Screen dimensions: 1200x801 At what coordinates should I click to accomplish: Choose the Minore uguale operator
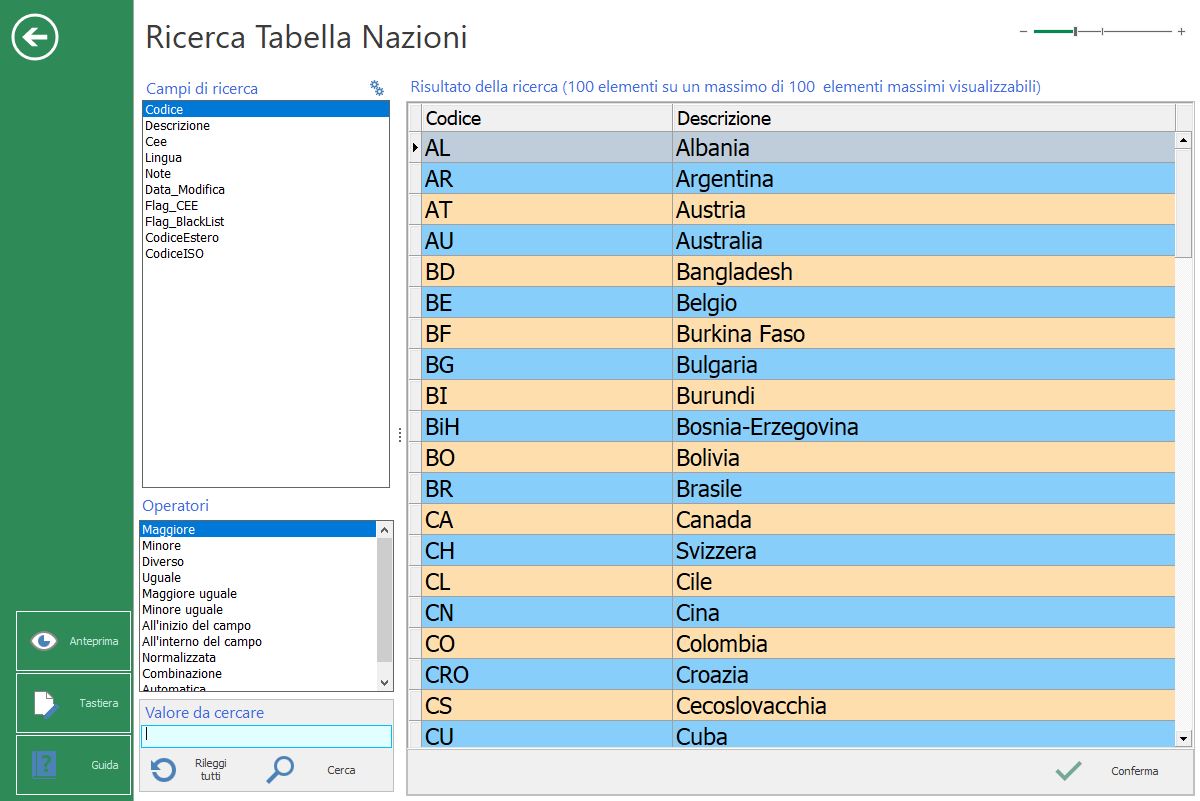(x=258, y=610)
